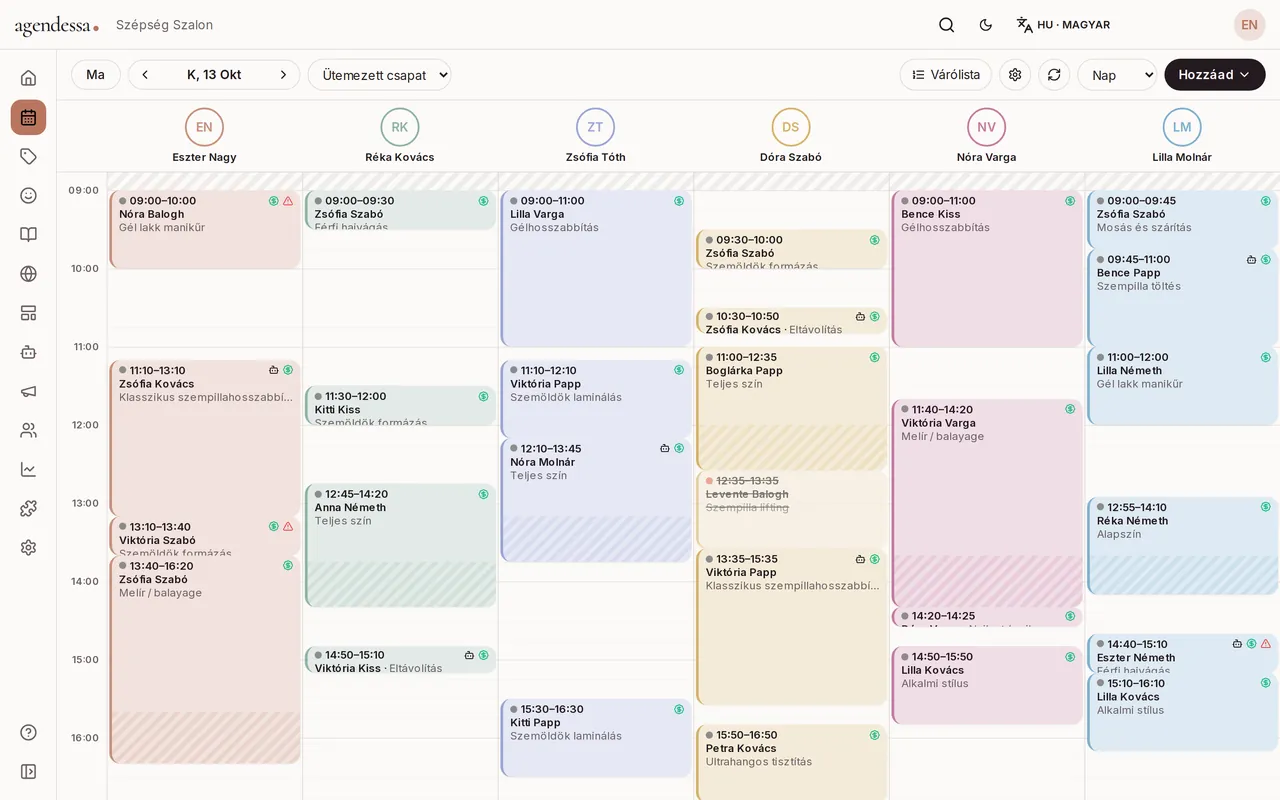Open calendar settings gear in toolbar
The height and width of the screenshot is (800, 1280).
(x=1015, y=75)
